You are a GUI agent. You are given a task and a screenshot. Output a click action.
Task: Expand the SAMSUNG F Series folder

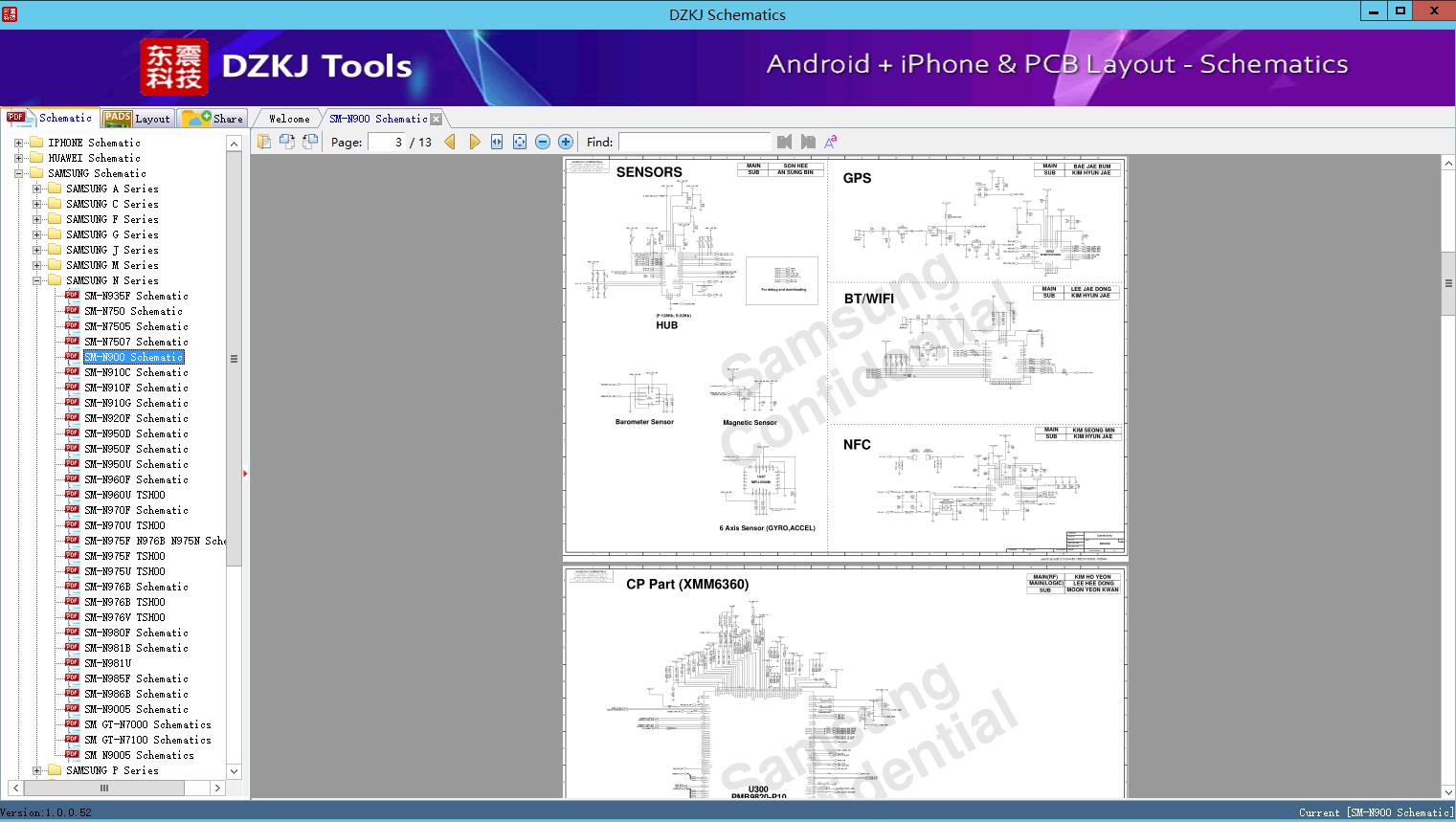pyautogui.click(x=36, y=219)
